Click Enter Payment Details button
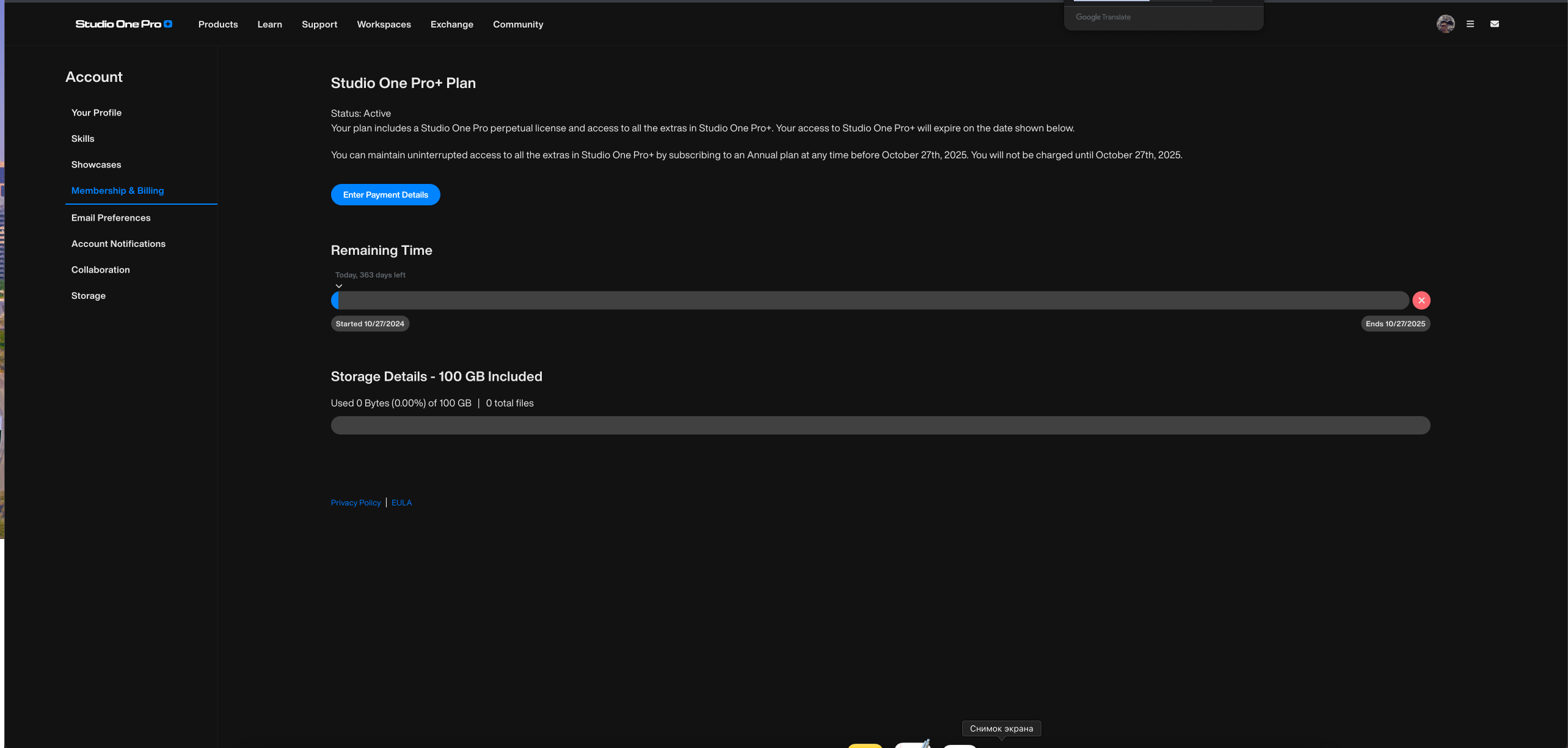The width and height of the screenshot is (1568, 748). tap(385, 195)
